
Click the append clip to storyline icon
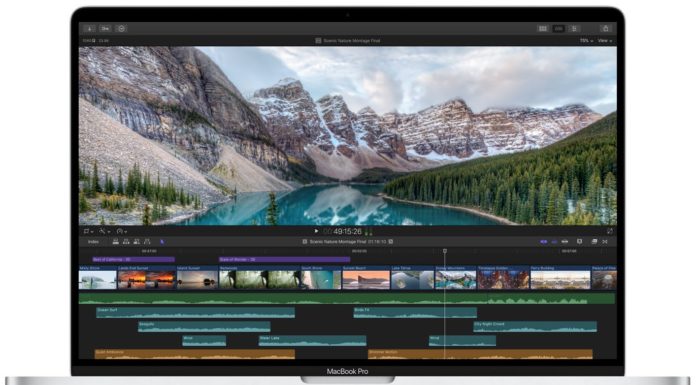[137, 242]
